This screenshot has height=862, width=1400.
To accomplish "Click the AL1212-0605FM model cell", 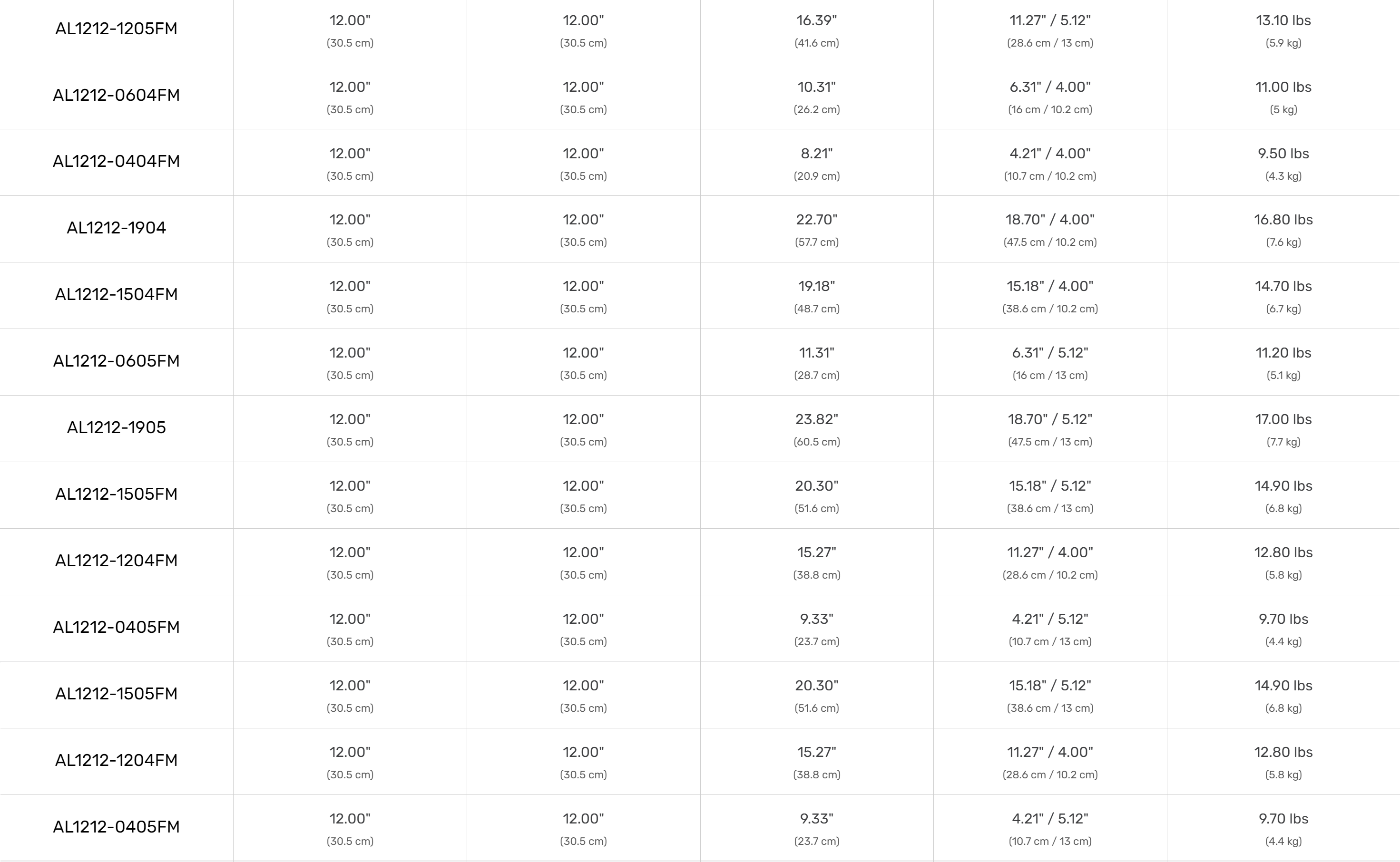I will [117, 361].
